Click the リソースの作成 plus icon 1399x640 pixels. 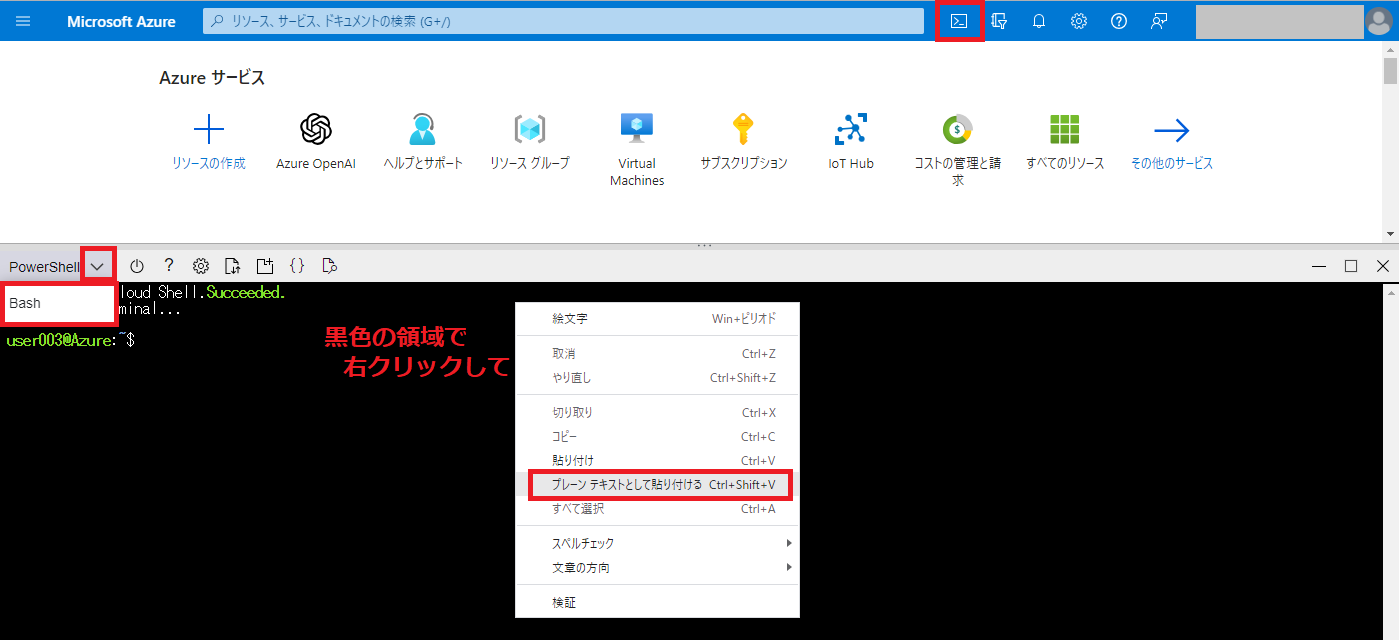click(208, 130)
